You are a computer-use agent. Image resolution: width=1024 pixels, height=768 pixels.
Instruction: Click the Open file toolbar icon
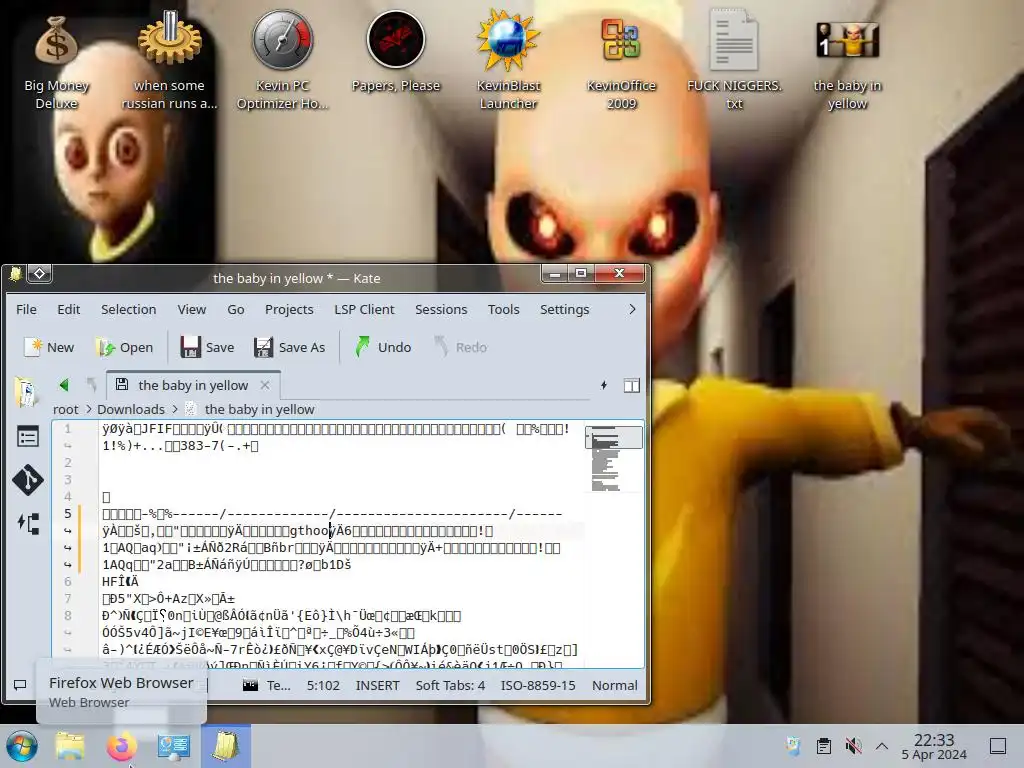pyautogui.click(x=105, y=347)
